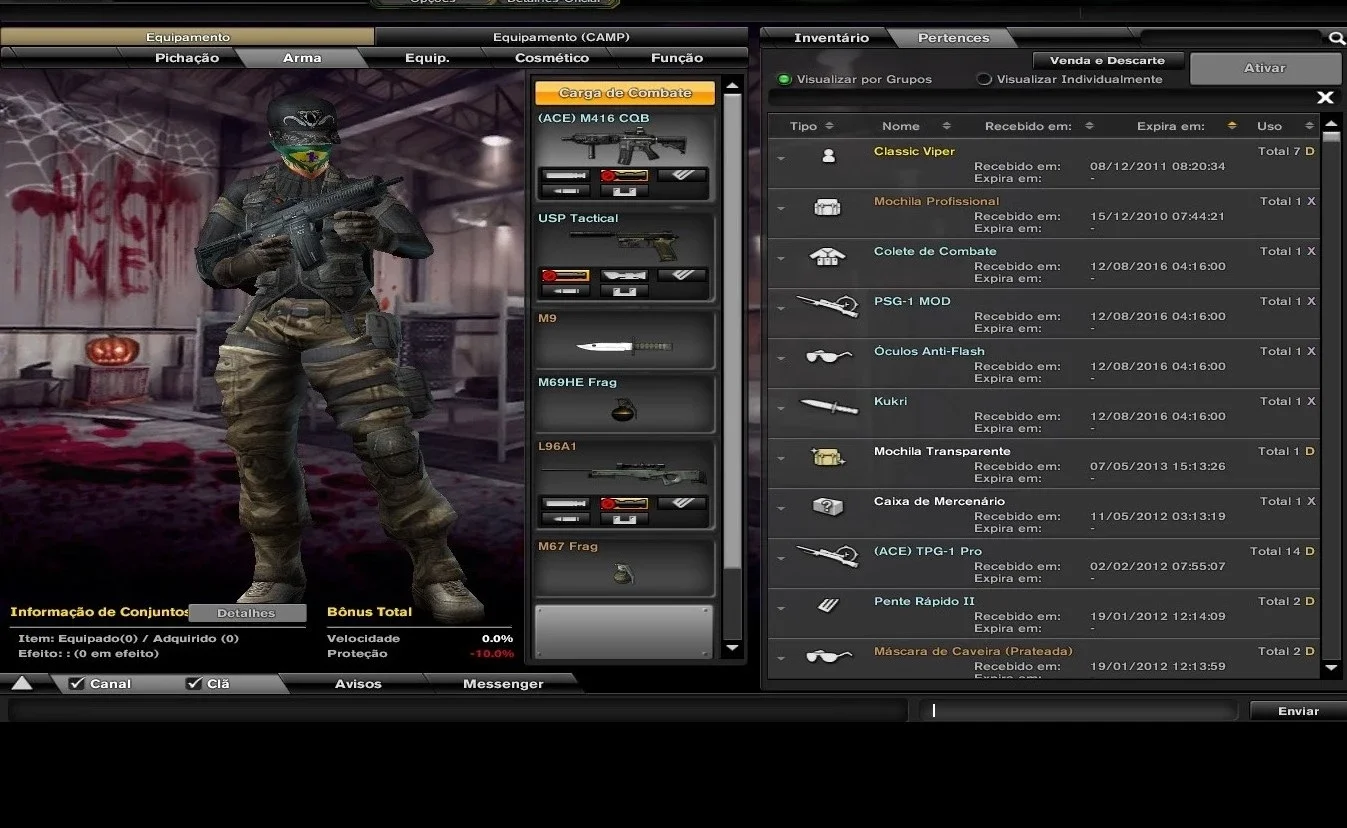This screenshot has height=828, width=1347.
Task: Expand the (ACE) TPG-1 Pro group row
Action: pos(781,558)
